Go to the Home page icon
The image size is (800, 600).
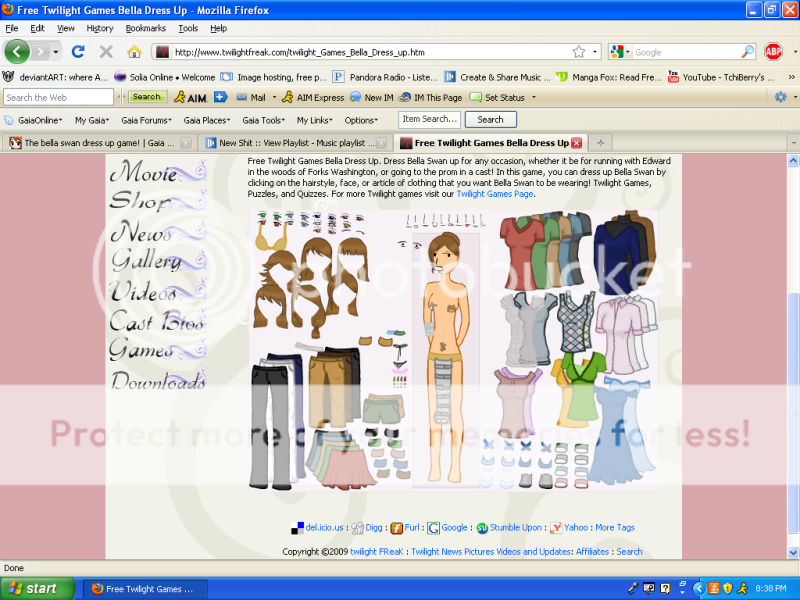point(134,51)
